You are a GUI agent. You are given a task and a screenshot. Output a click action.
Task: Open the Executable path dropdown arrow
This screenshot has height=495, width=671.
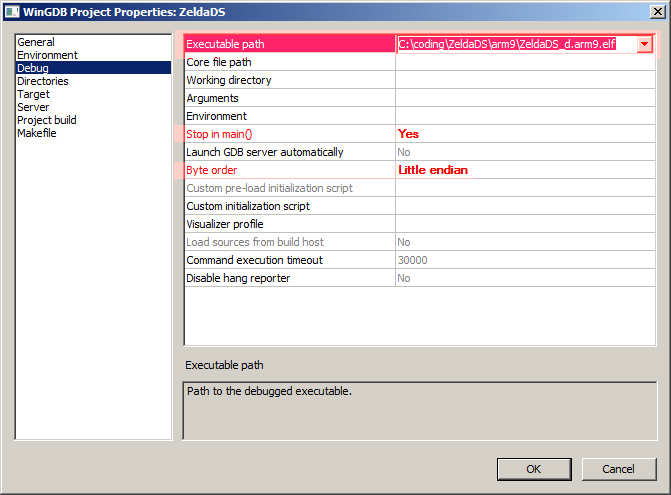pyautogui.click(x=644, y=44)
